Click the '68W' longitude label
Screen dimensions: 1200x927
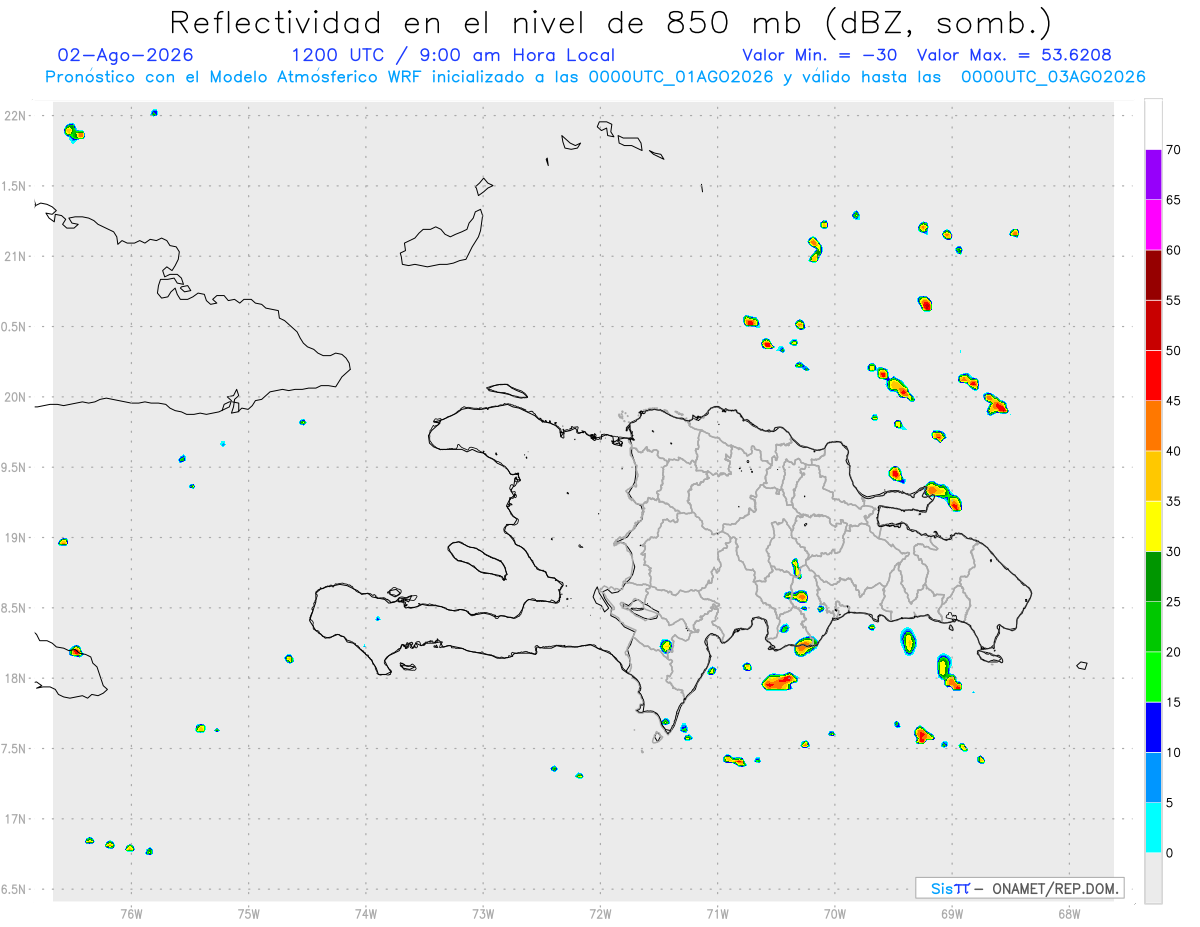(1068, 912)
